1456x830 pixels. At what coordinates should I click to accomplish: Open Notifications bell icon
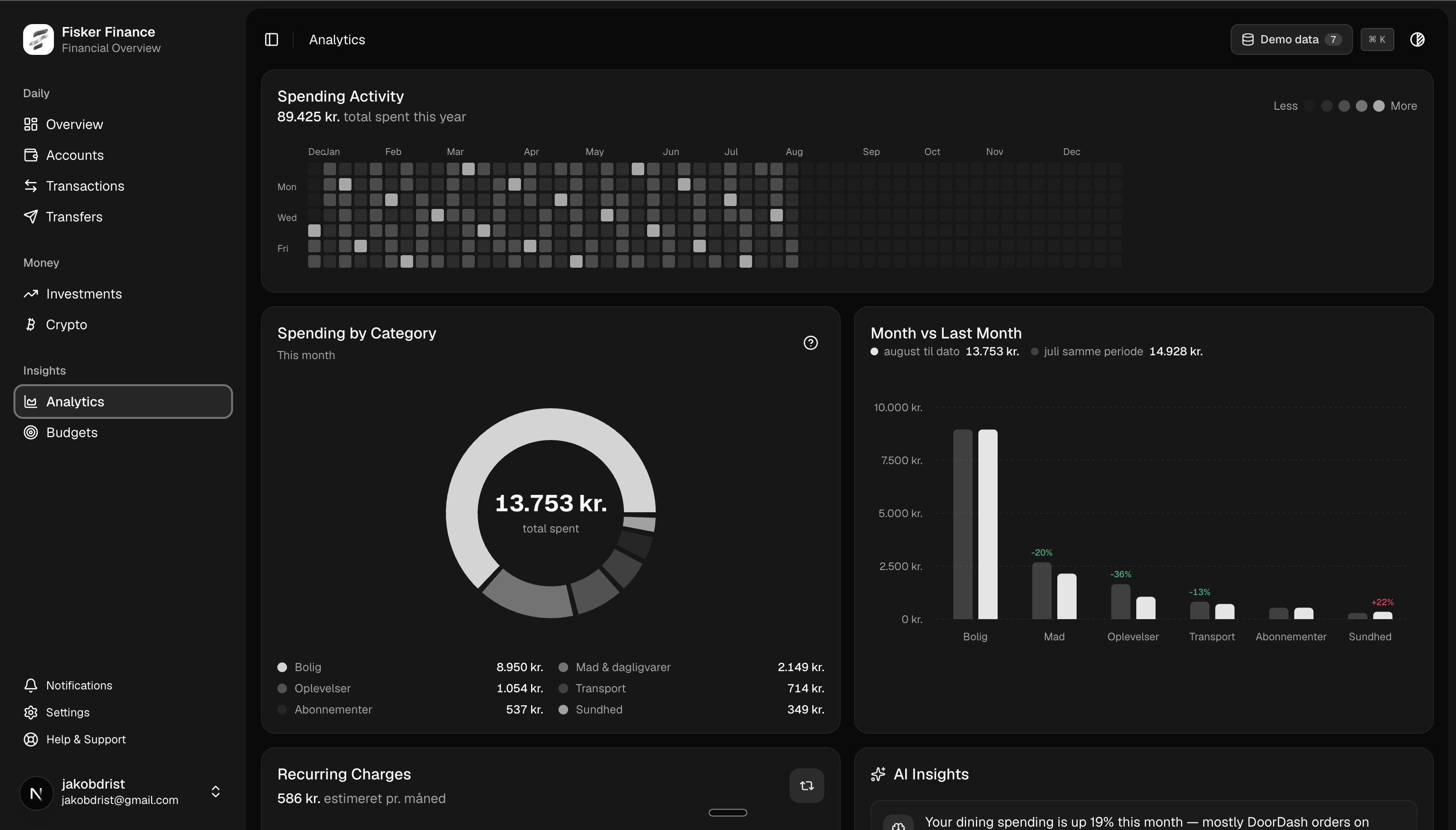(x=30, y=685)
